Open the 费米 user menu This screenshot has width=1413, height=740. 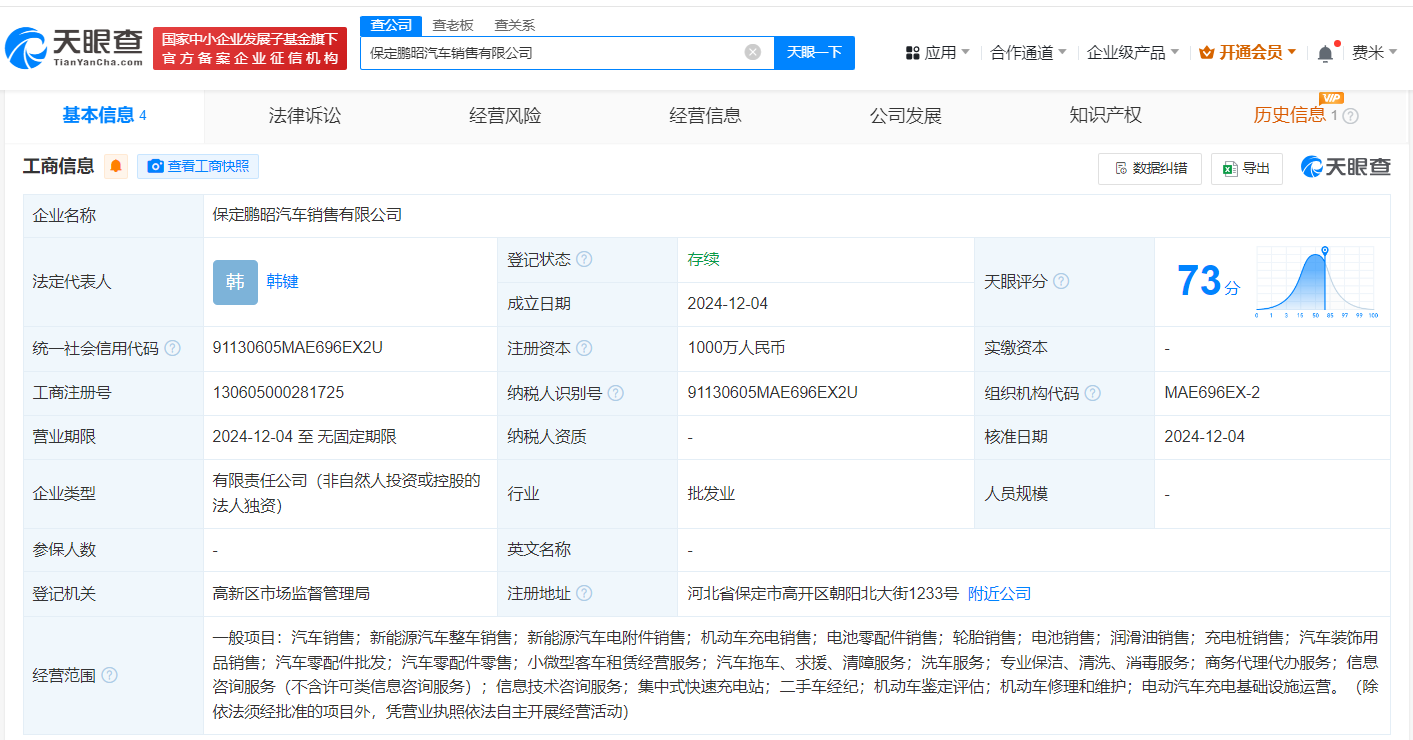[x=1375, y=53]
